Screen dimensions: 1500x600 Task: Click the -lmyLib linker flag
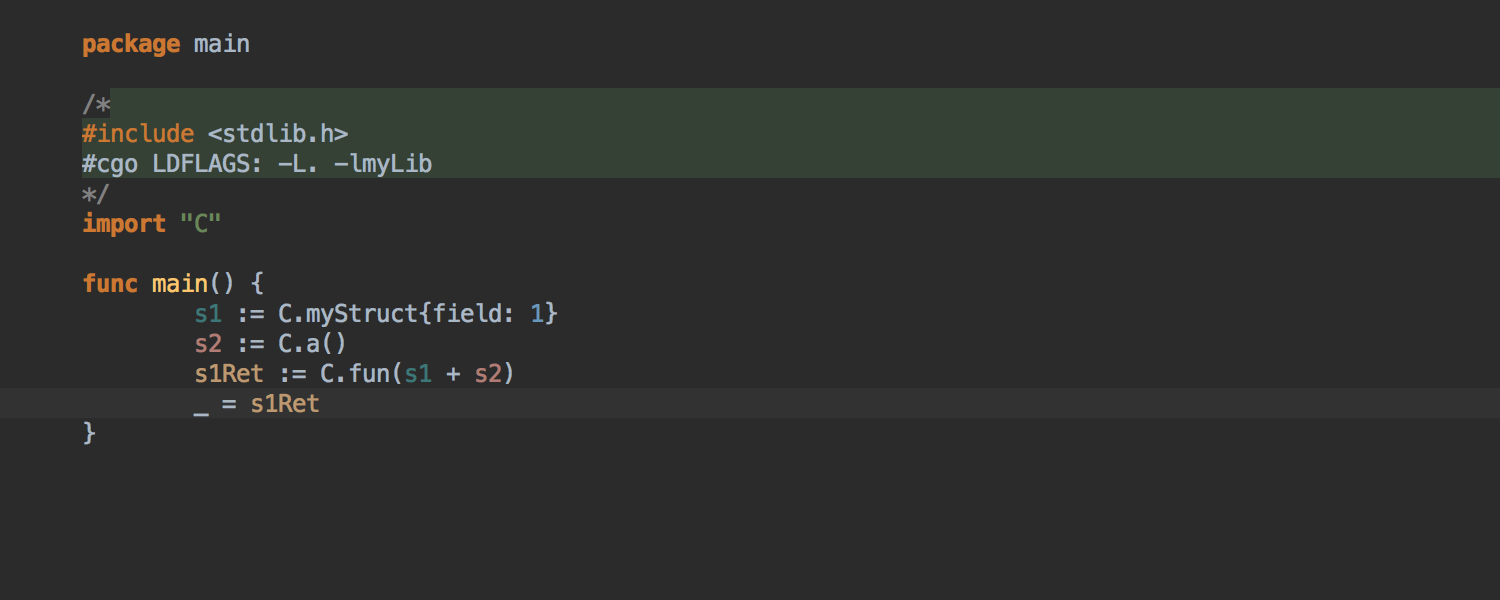tap(383, 164)
